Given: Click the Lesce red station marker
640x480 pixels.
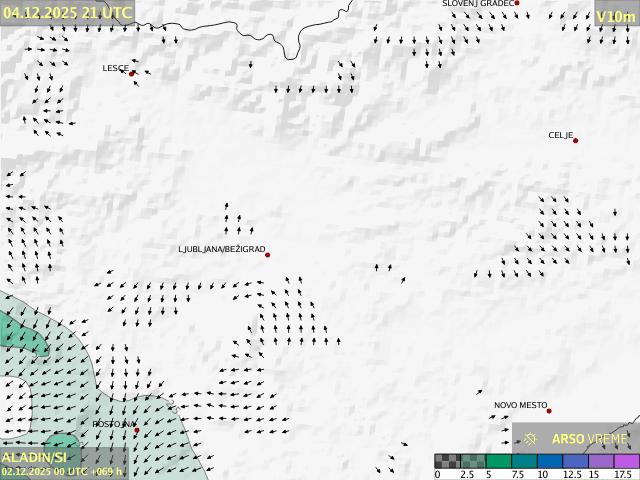Looking at the screenshot, I should 131,73.
